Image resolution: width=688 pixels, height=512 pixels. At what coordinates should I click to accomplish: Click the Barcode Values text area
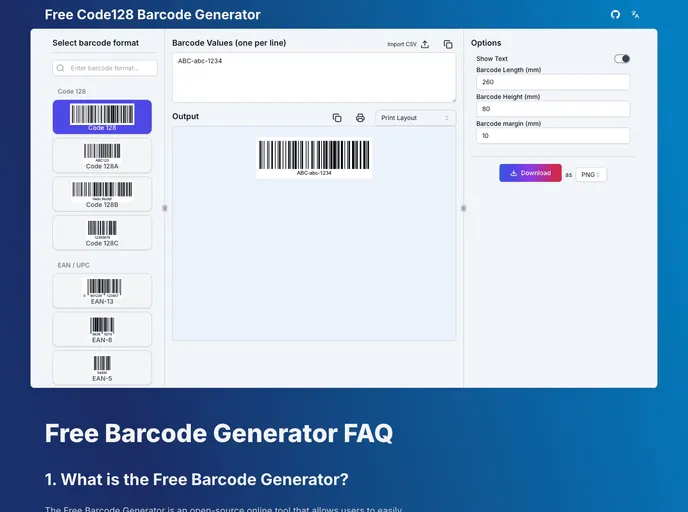(314, 78)
